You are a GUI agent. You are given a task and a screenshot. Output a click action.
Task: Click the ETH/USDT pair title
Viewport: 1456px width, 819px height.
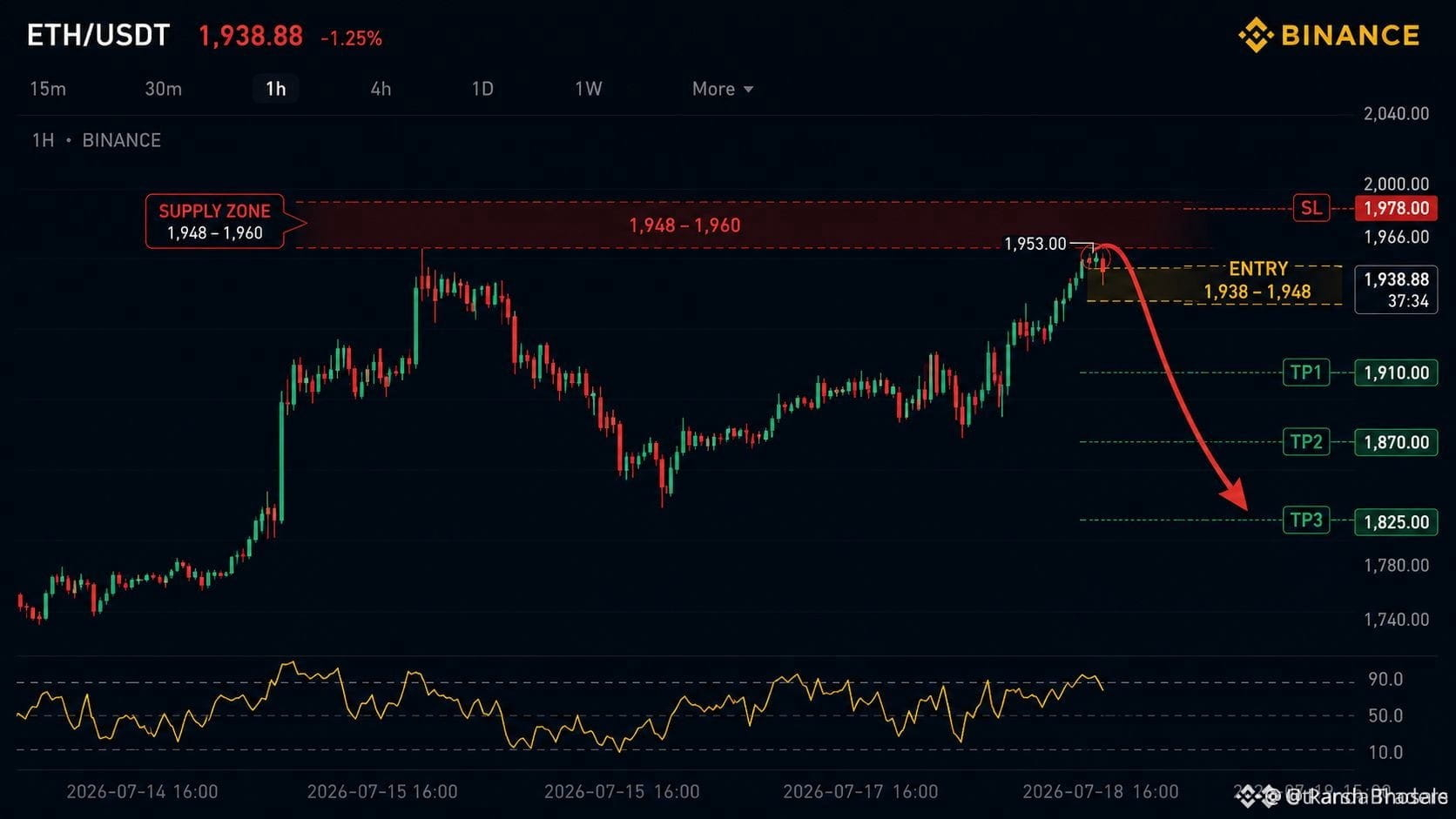pos(98,36)
